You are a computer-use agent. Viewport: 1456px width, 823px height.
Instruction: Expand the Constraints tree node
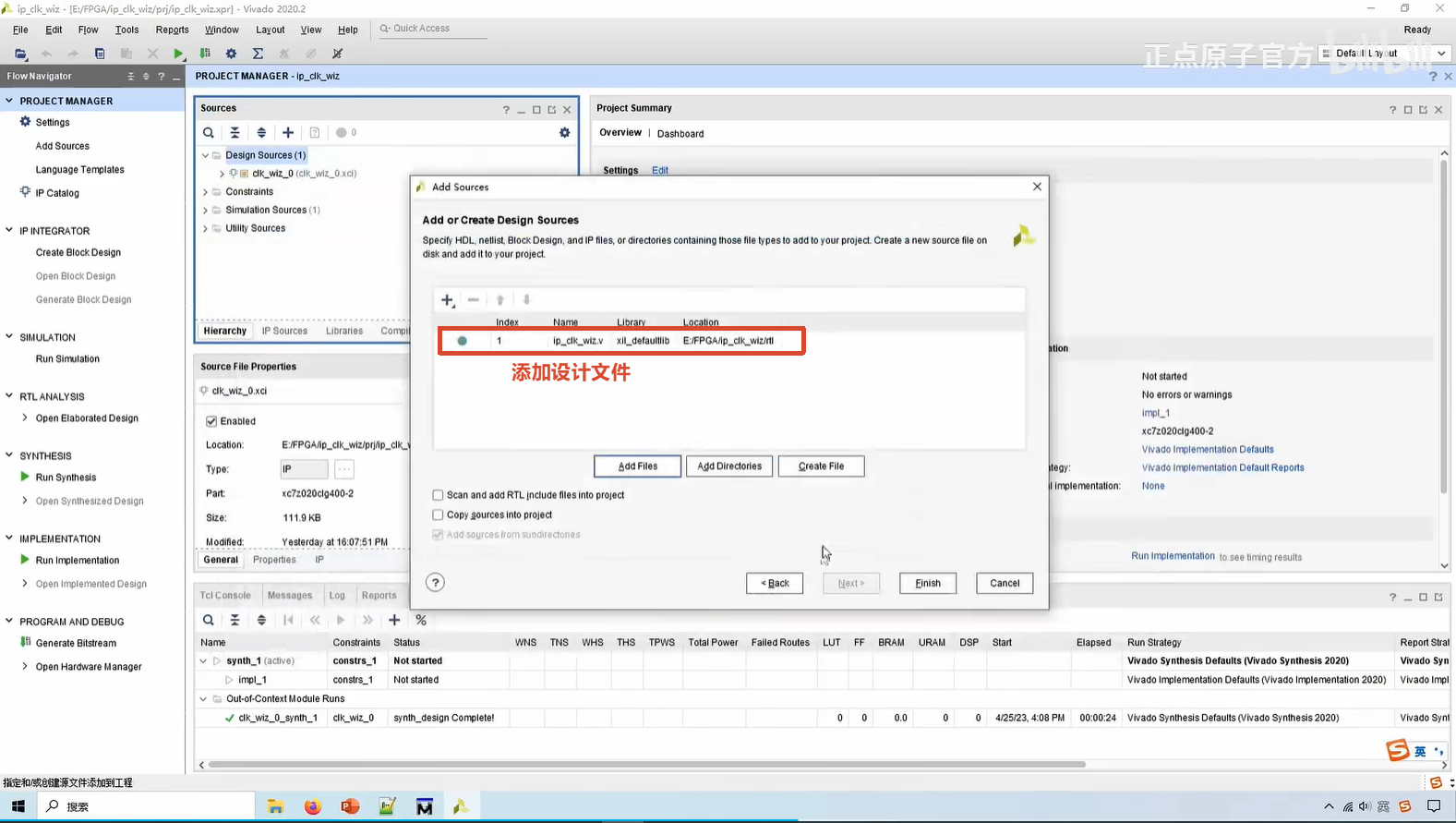[205, 192]
